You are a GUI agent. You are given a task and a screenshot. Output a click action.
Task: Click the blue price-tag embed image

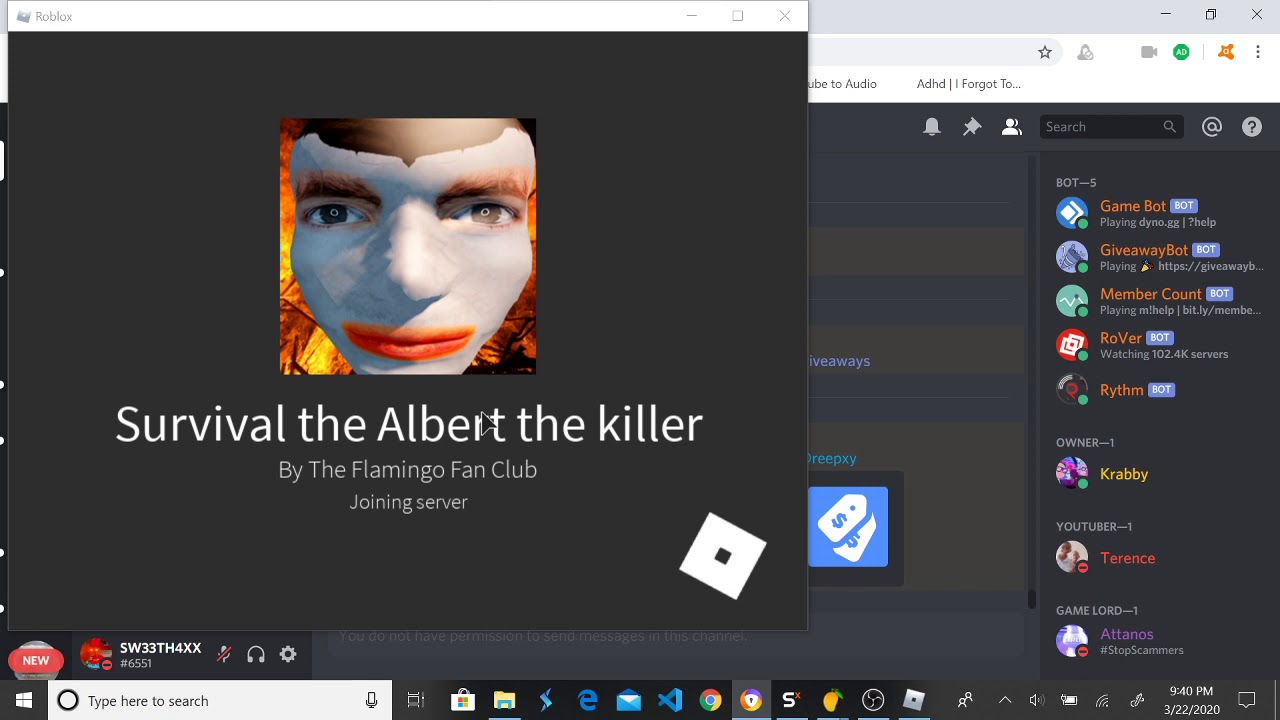coord(848,527)
